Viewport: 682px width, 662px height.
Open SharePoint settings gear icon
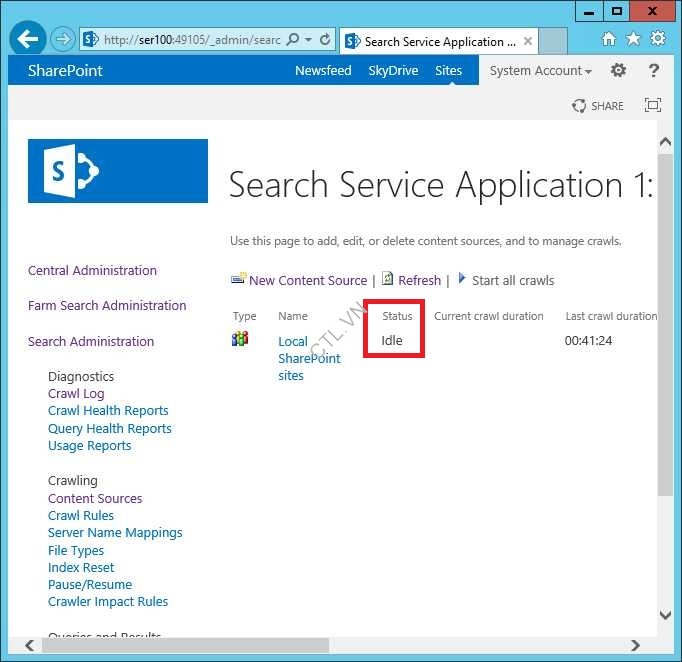coord(619,70)
